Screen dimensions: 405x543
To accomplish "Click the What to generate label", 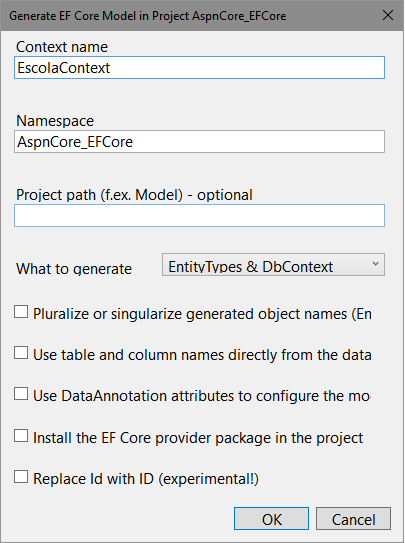I will tap(74, 269).
